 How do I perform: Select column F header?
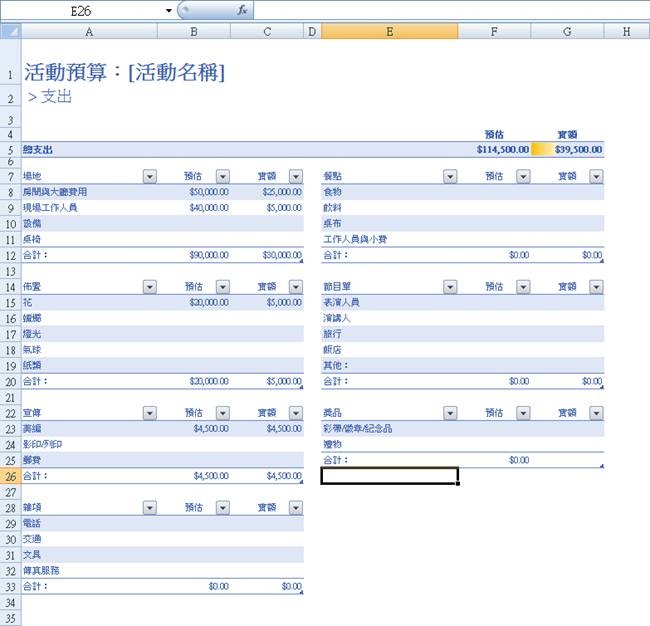coord(494,32)
